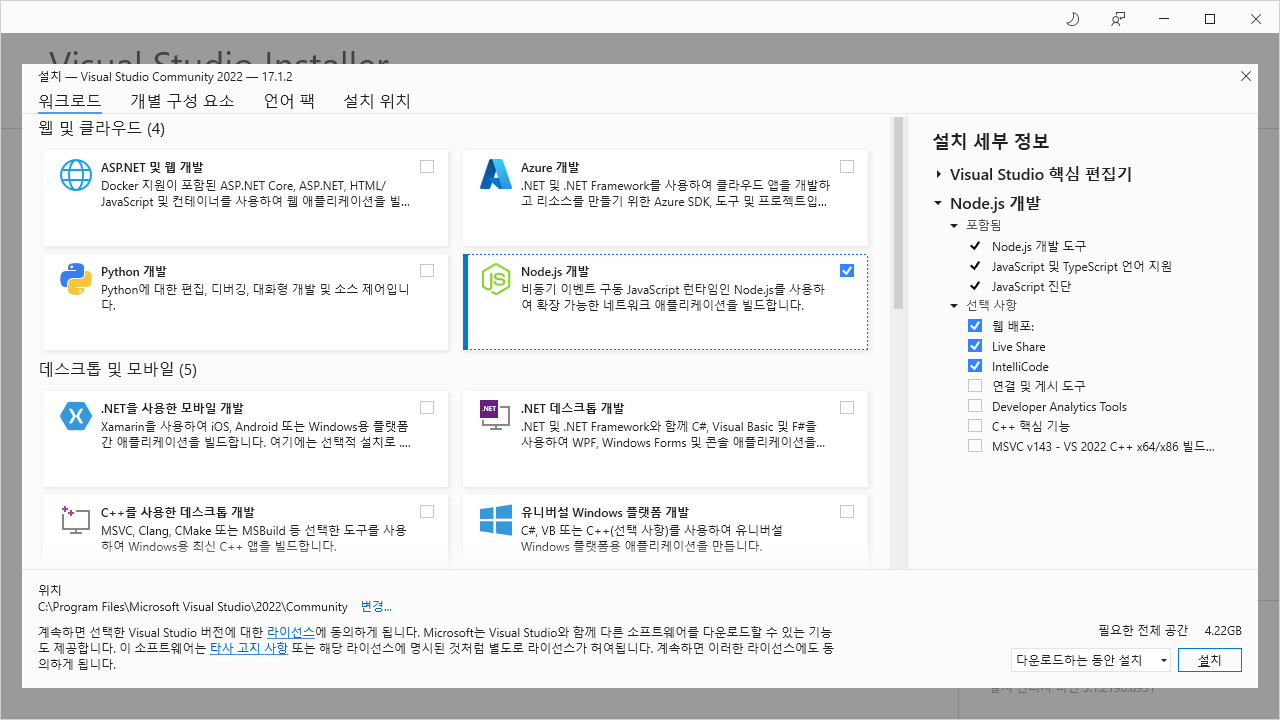Enable MSVC v143 build tools option
Screen dimensions: 1280x720
(x=975, y=446)
